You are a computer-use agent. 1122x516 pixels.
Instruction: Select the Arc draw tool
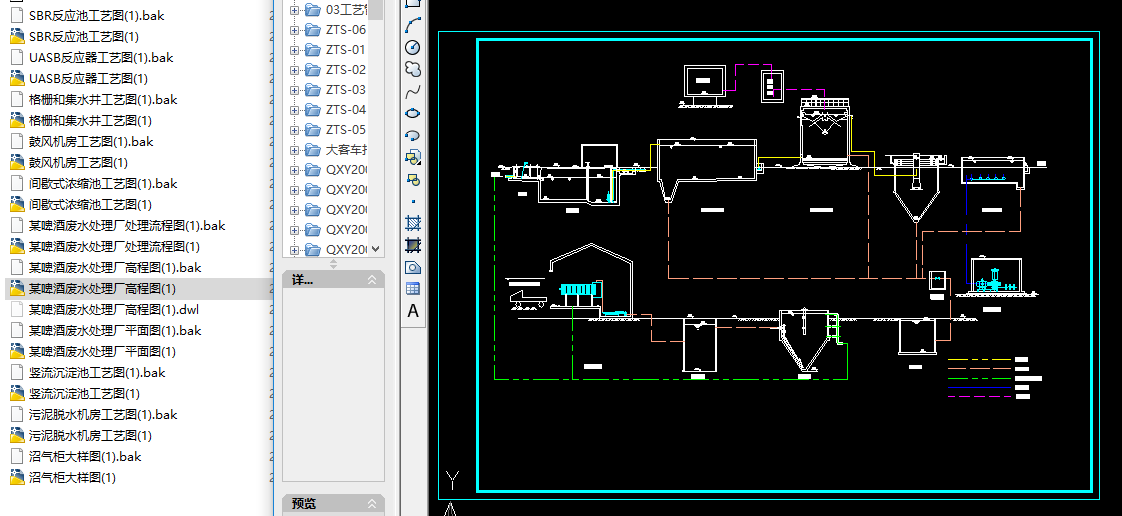(413, 25)
